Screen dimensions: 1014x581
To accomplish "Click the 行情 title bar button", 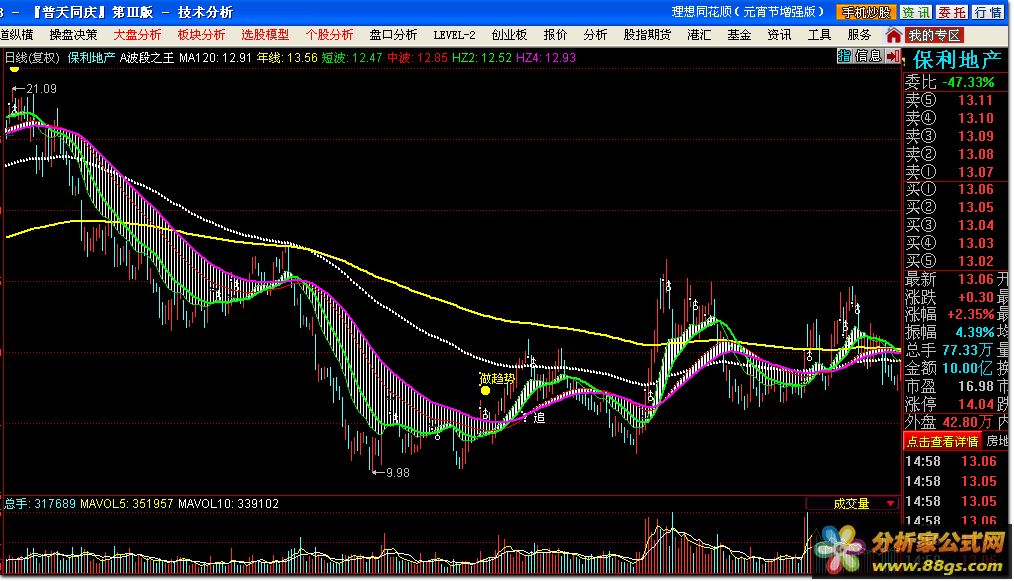I will tap(988, 12).
